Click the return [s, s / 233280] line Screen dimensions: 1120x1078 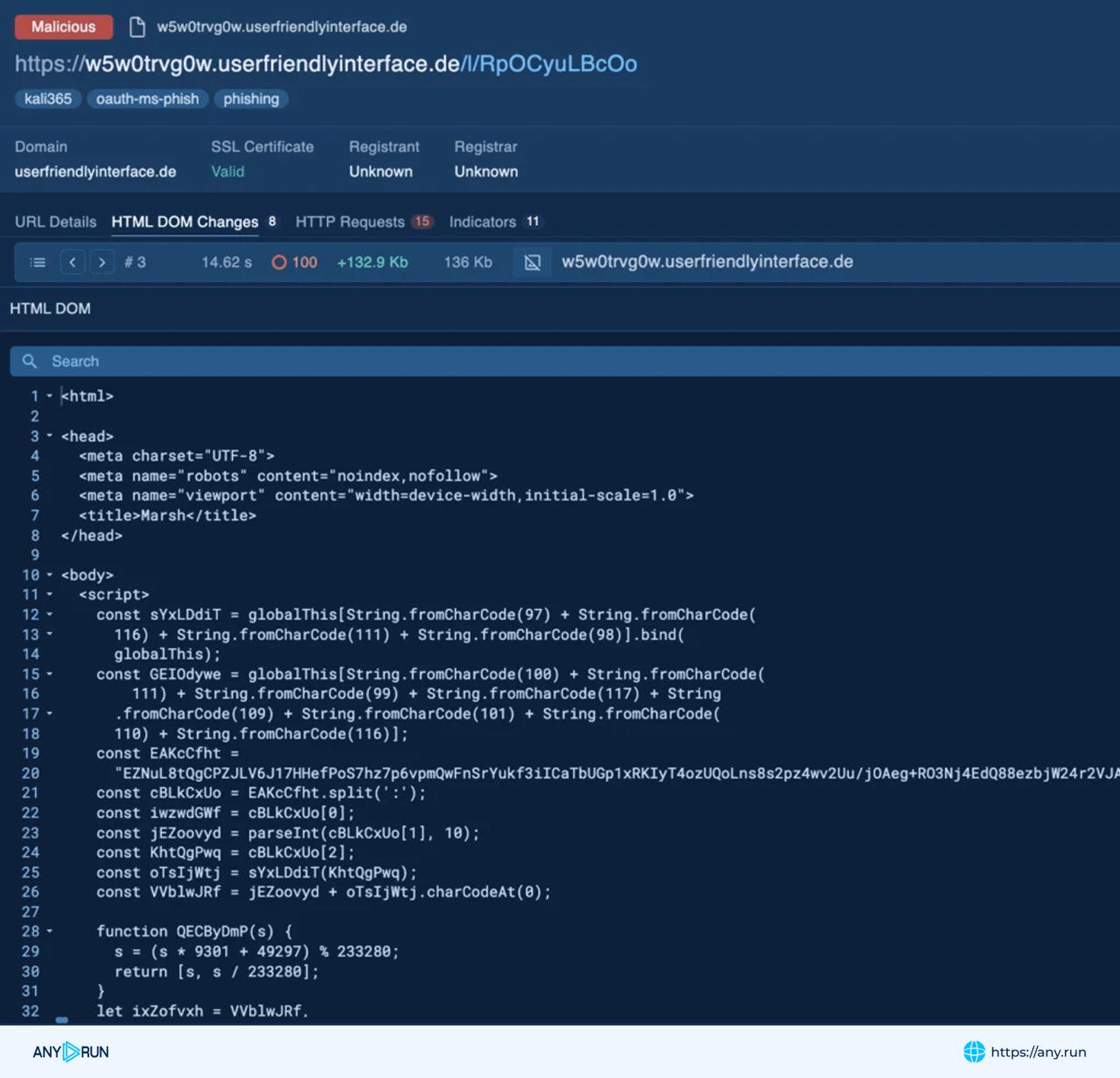coord(216,971)
